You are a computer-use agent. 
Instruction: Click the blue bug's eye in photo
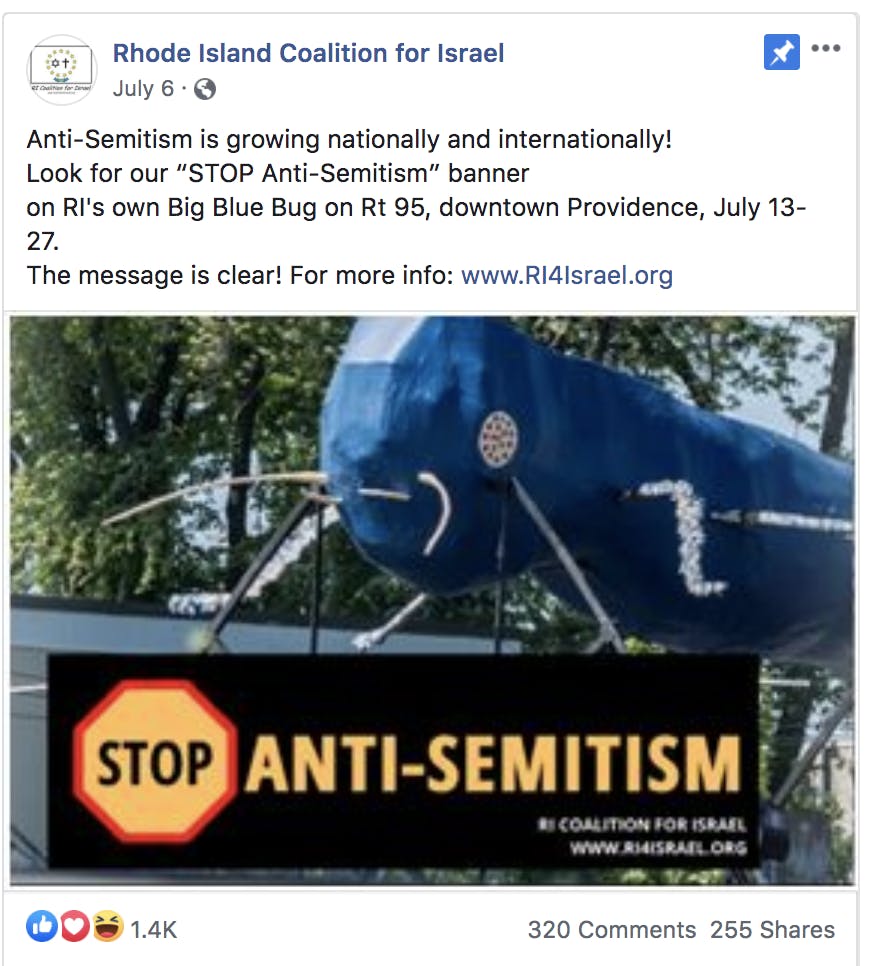tap(498, 440)
